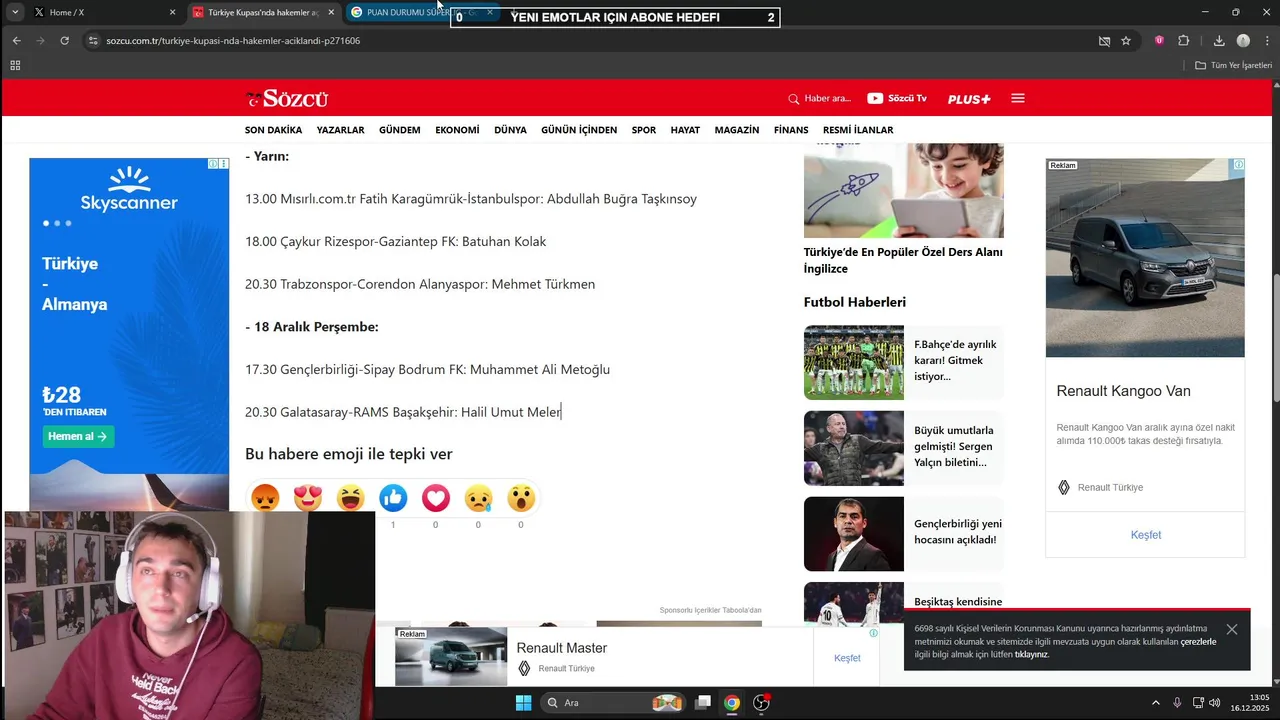Screen dimensions: 1280x720
Task: Open Task View on the taskbar
Action: coord(704,703)
